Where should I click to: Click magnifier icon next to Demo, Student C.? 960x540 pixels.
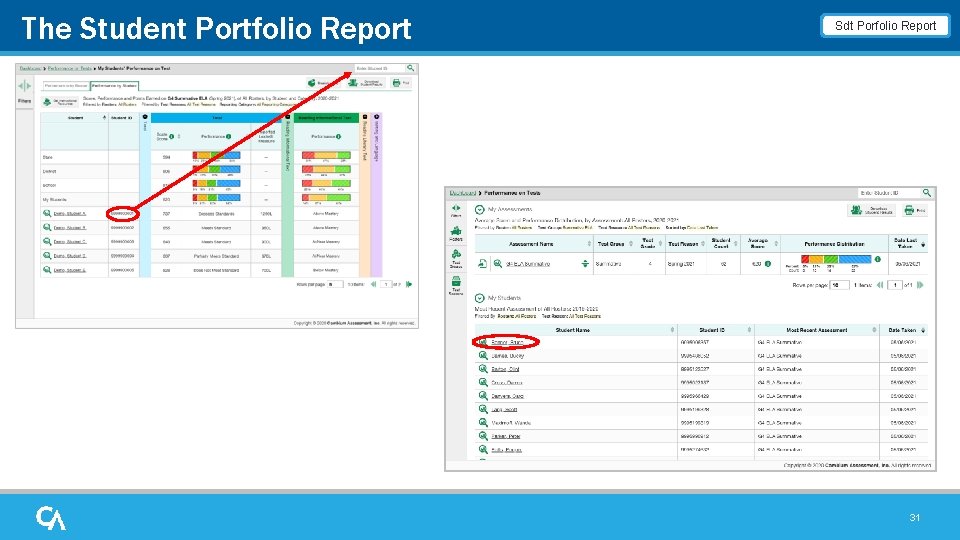click(x=47, y=242)
